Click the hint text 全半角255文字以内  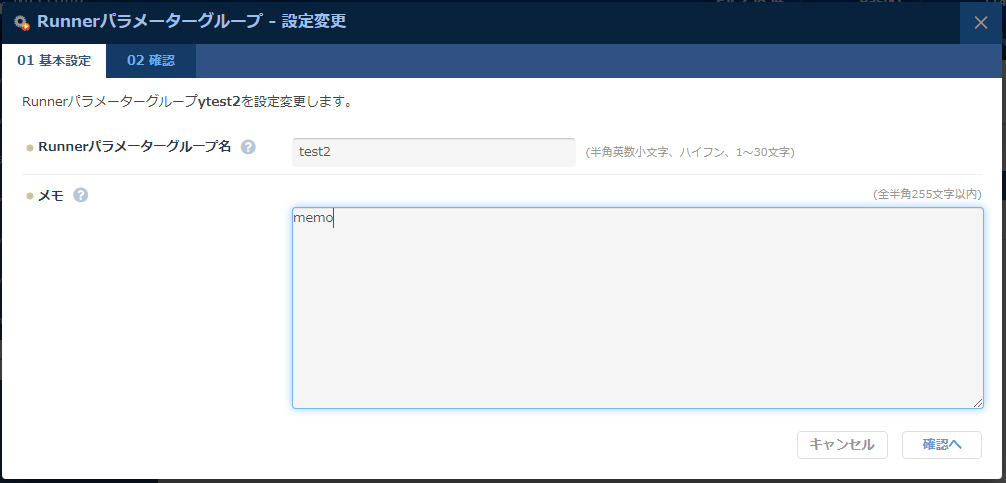pyautogui.click(x=928, y=194)
